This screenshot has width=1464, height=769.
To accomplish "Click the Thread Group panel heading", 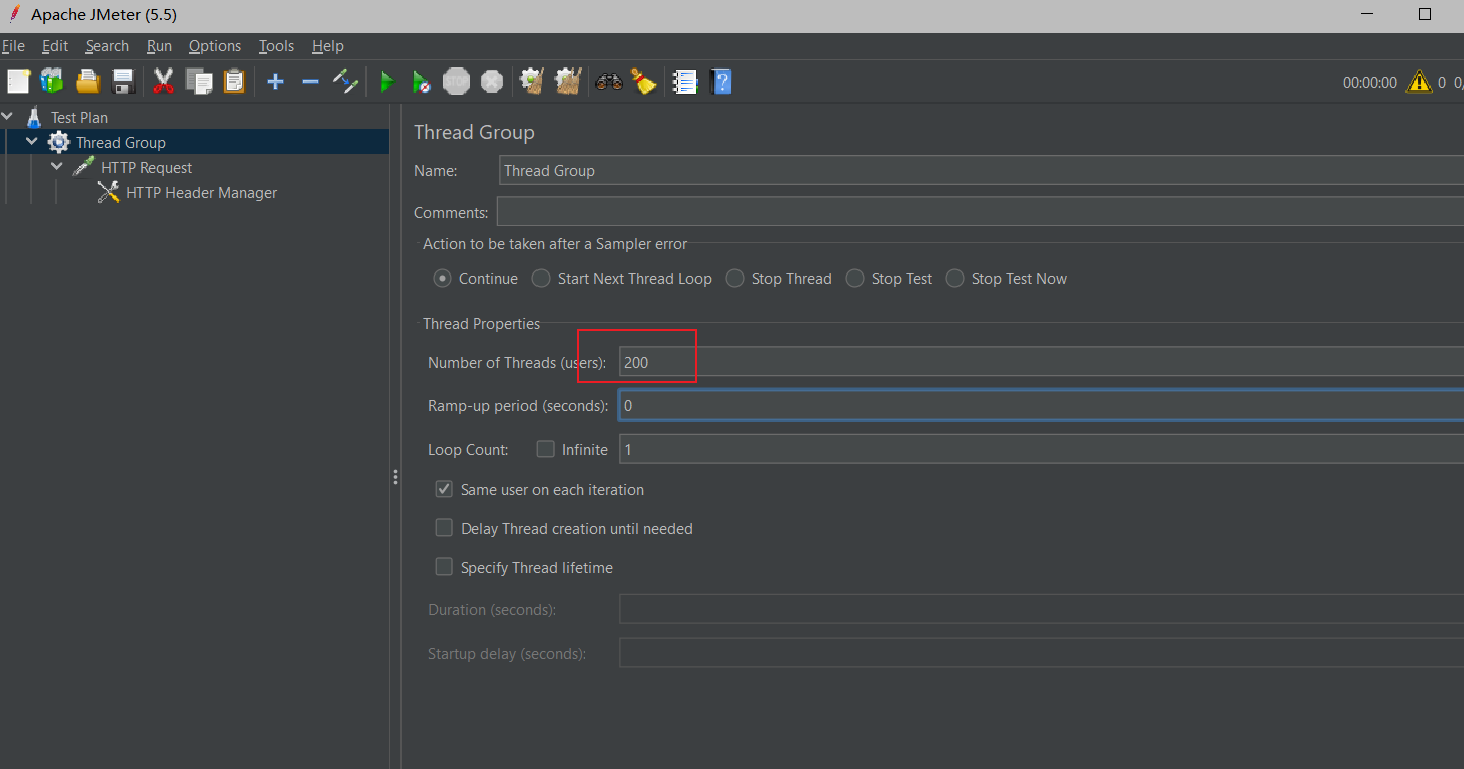I will pyautogui.click(x=474, y=132).
